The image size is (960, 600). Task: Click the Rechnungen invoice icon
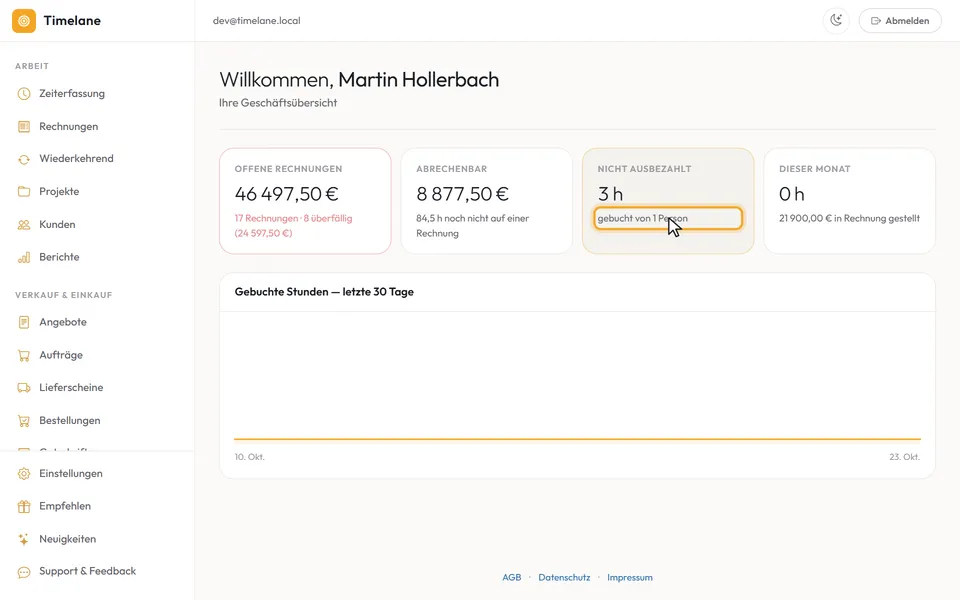(24, 127)
